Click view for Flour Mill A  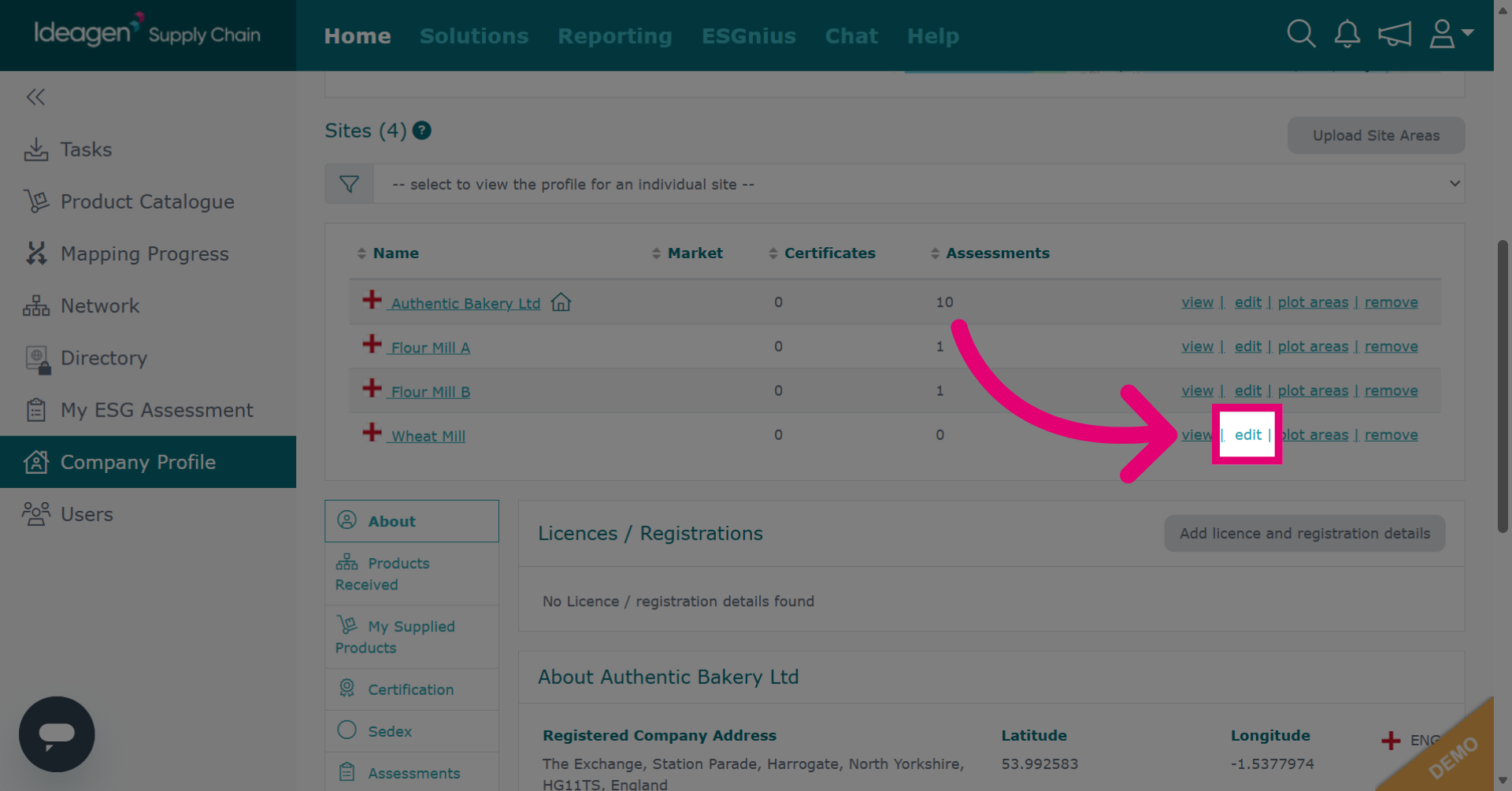click(x=1197, y=346)
